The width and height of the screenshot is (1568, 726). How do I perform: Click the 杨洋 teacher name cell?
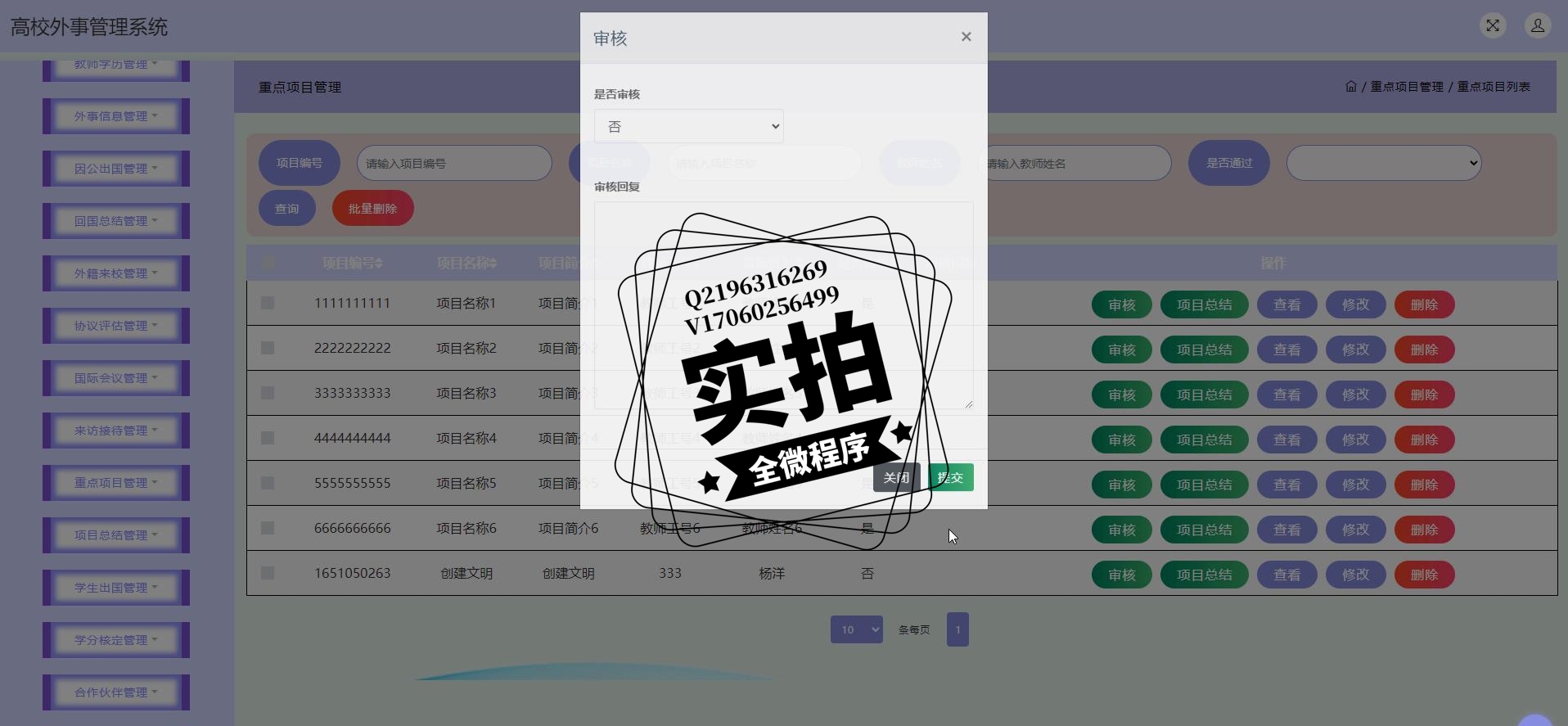(772, 573)
